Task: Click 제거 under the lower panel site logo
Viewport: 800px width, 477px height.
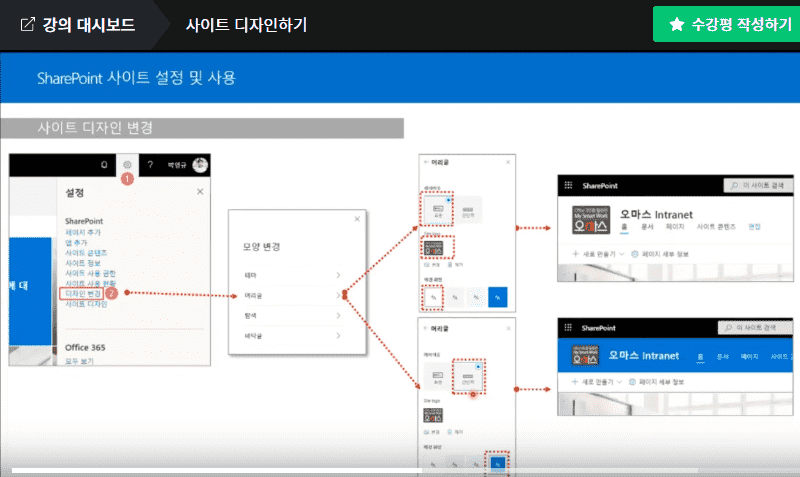Action: [x=456, y=432]
